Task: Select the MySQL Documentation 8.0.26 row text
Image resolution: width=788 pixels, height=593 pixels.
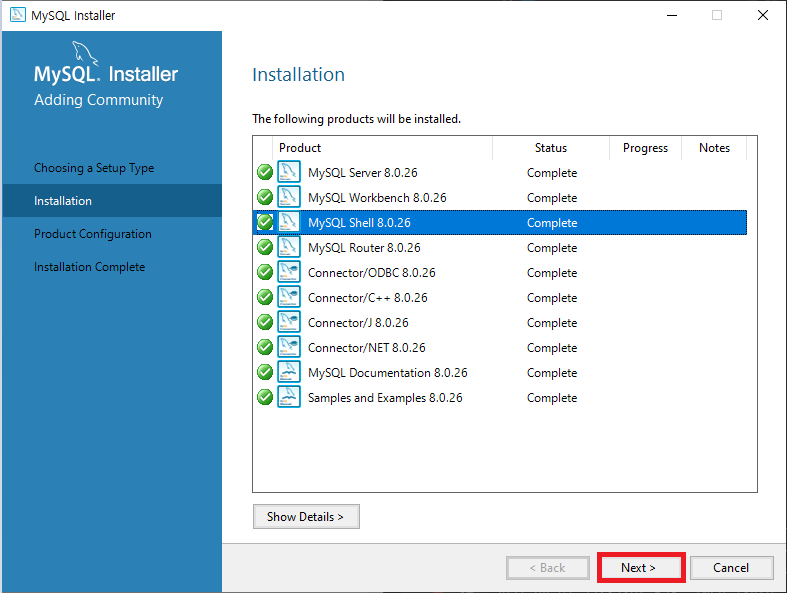Action: (388, 373)
